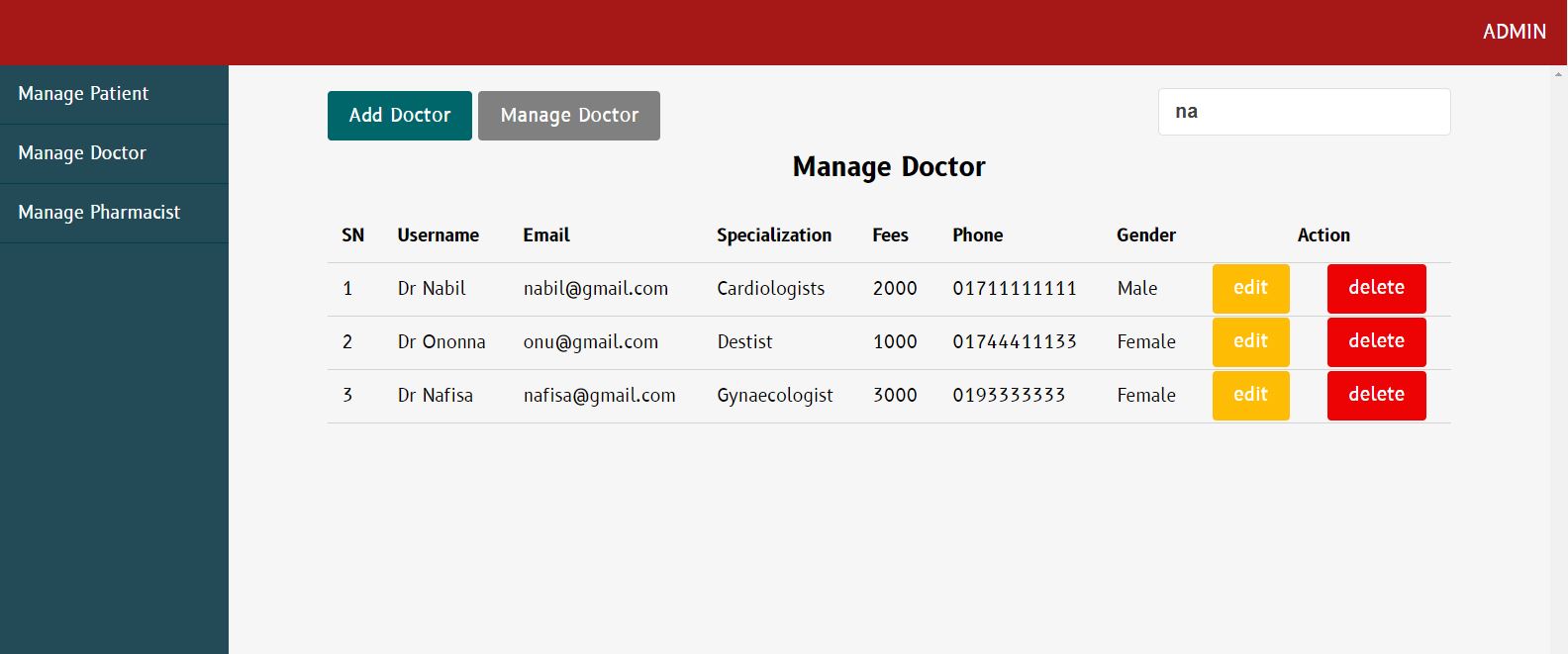Click the Specialization column header
The image size is (1568, 654).
pos(774,235)
